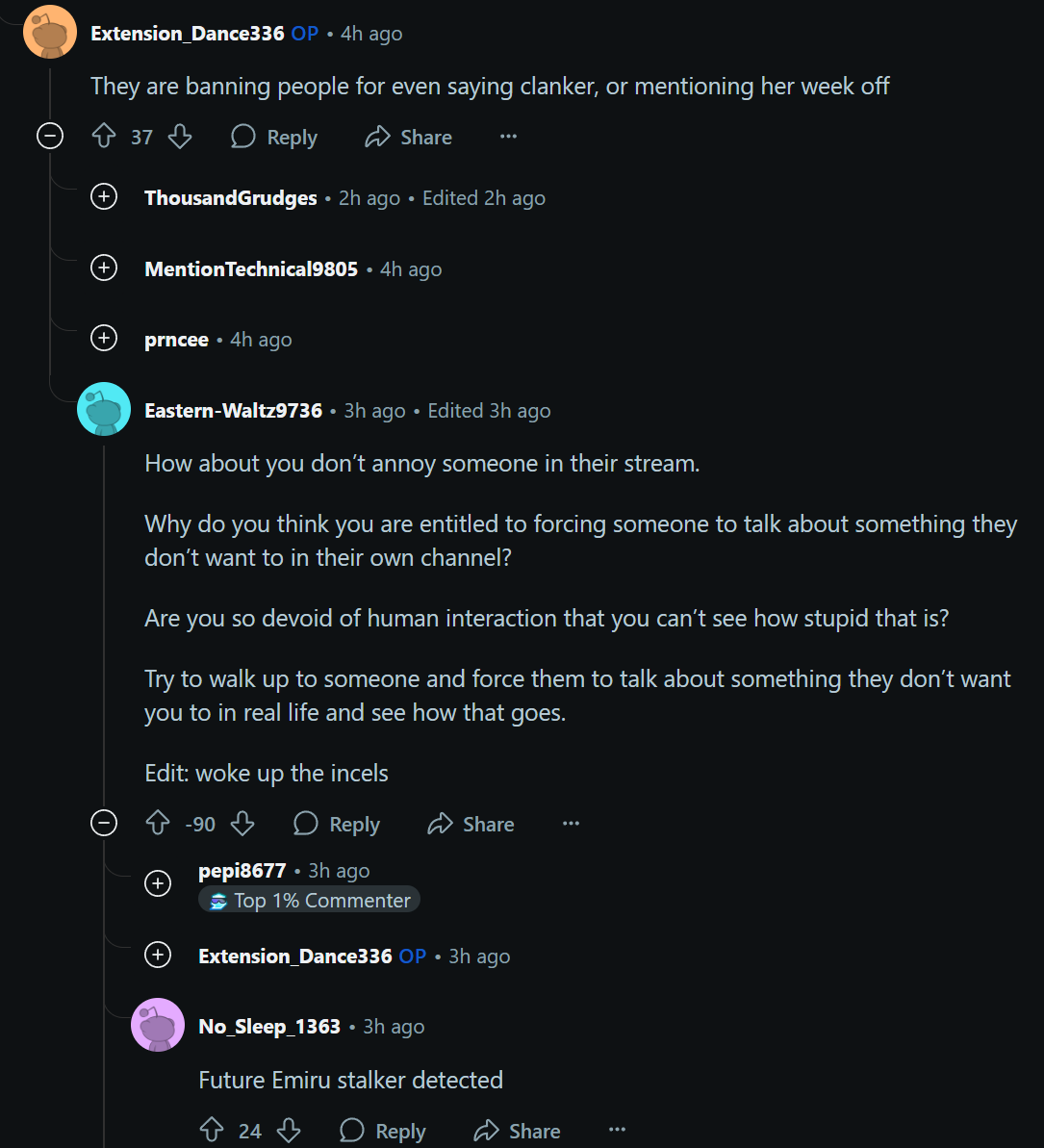Expand Extension_Dance336's collapsed reply
The width and height of the screenshot is (1044, 1148).
pos(158,955)
